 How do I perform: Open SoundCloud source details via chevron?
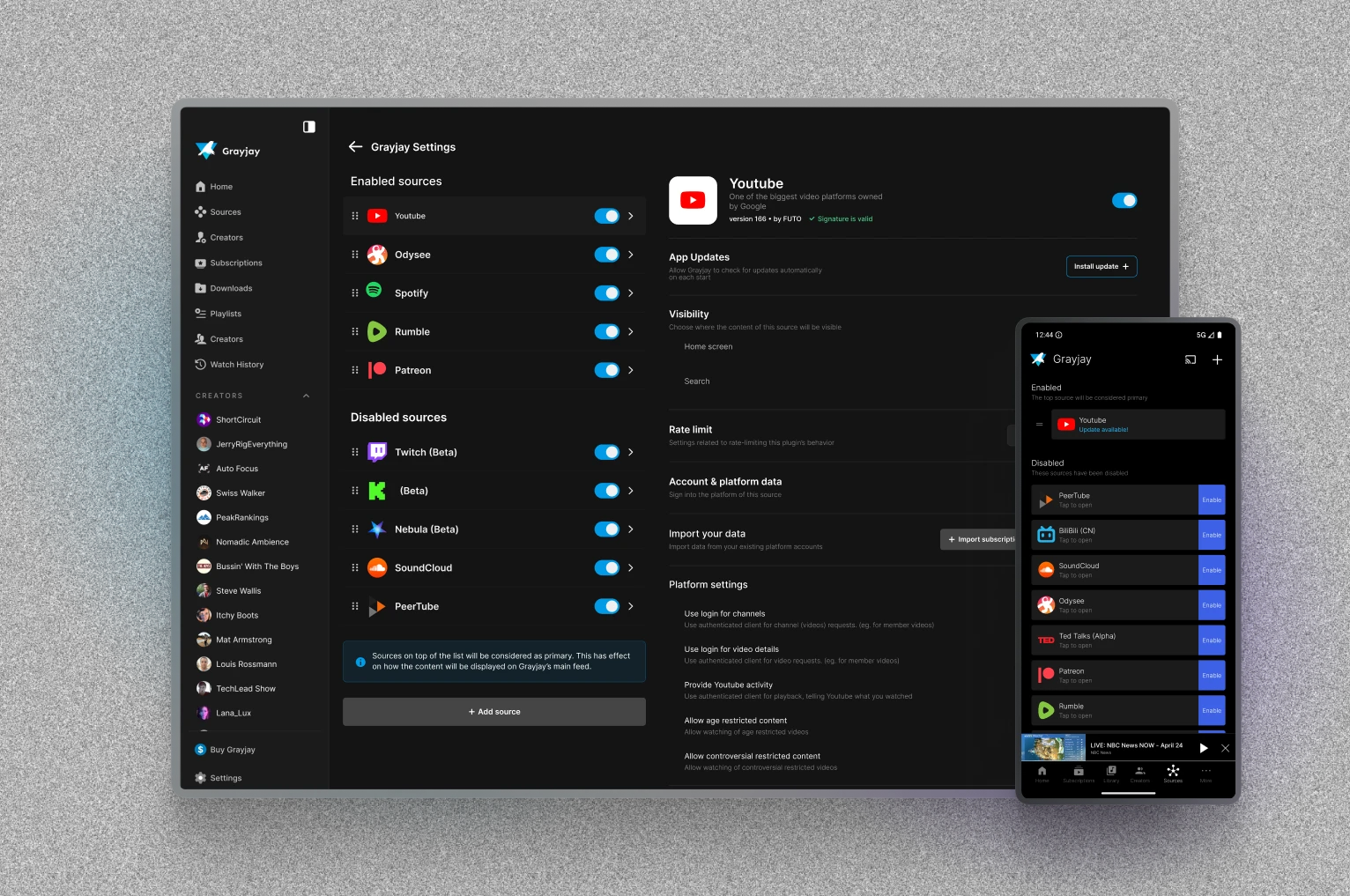[631, 567]
